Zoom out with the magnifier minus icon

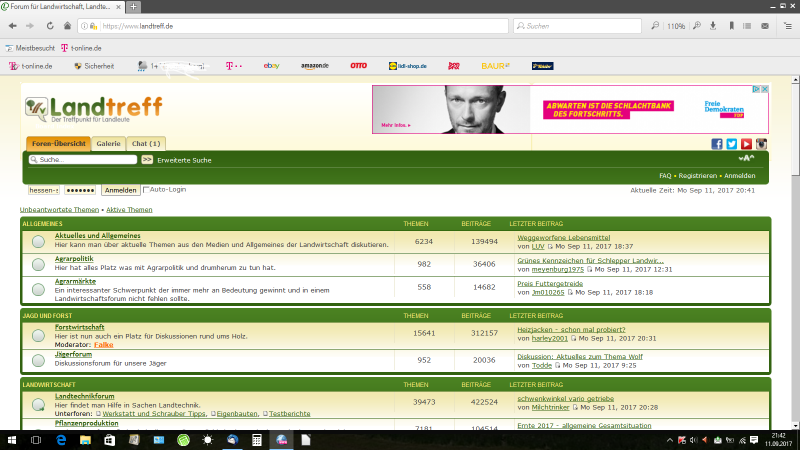pos(655,26)
